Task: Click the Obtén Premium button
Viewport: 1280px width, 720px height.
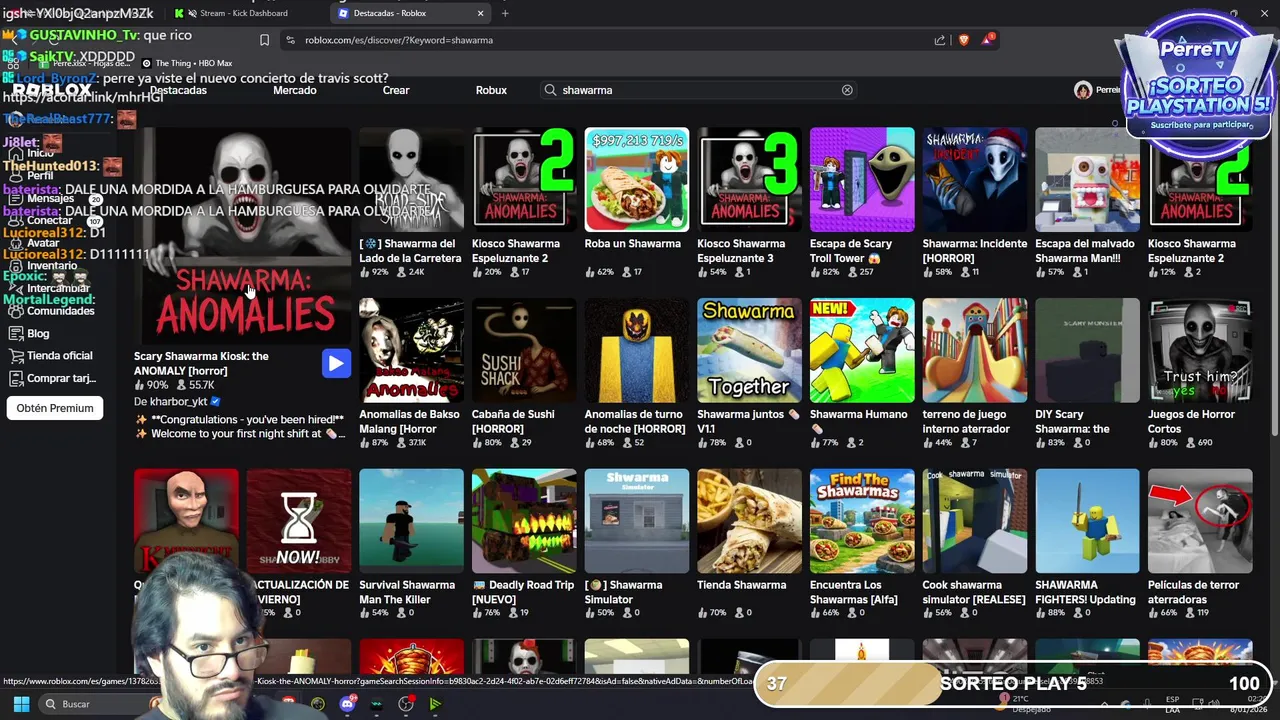Action: tap(55, 408)
